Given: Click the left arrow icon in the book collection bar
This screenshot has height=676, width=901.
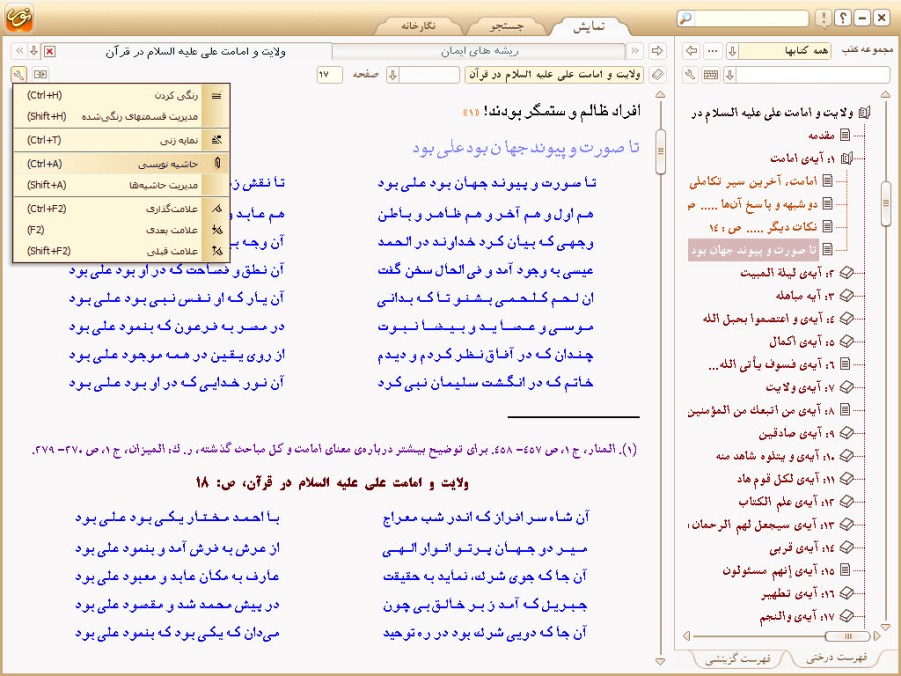Looking at the screenshot, I should point(691,51).
